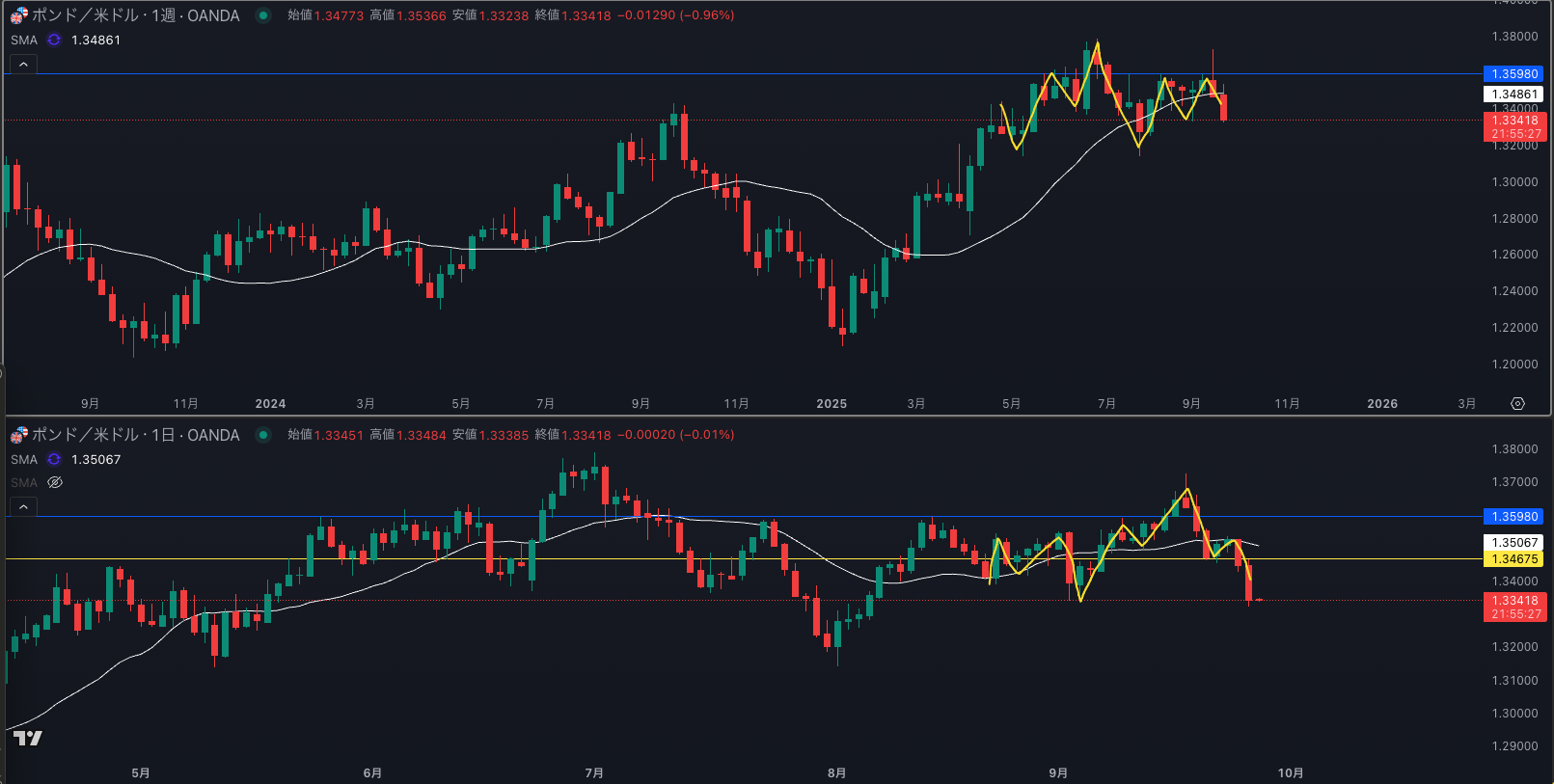This screenshot has height=784, width=1554.
Task: Open chart settings via the gear icon
Action: pos(1517,403)
